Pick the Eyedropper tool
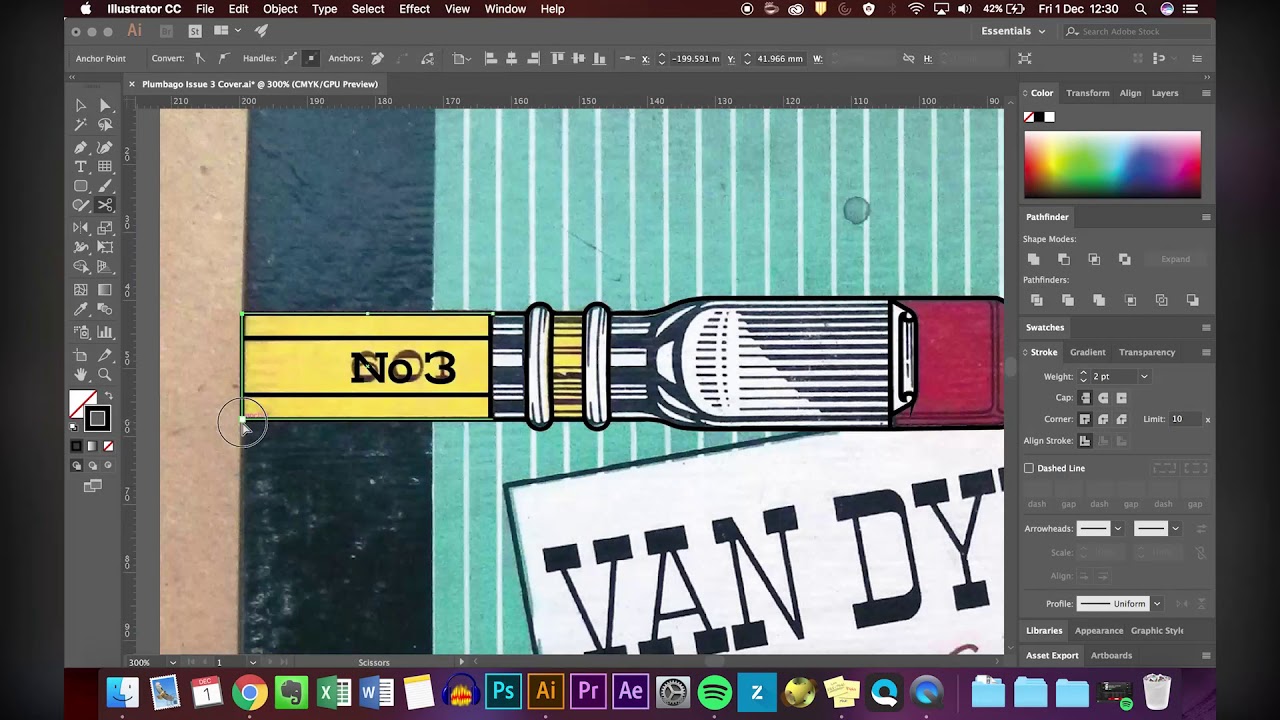 [x=81, y=310]
